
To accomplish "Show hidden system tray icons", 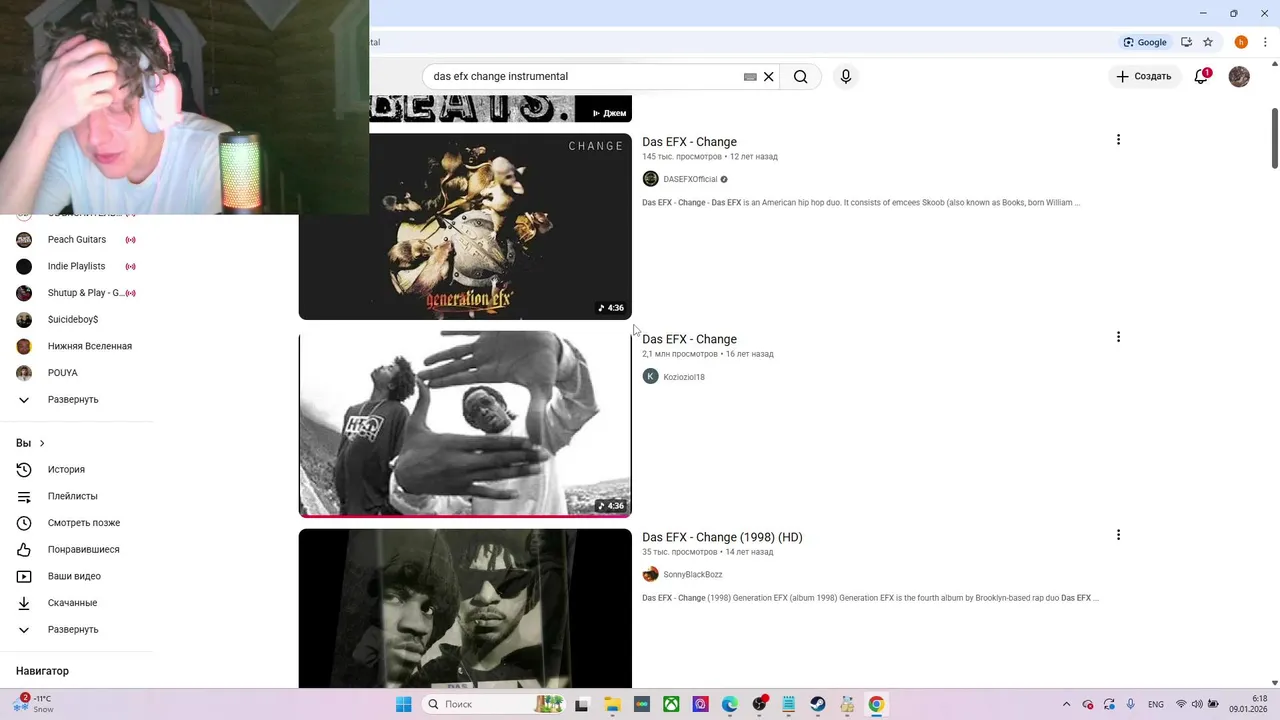I will [1066, 704].
